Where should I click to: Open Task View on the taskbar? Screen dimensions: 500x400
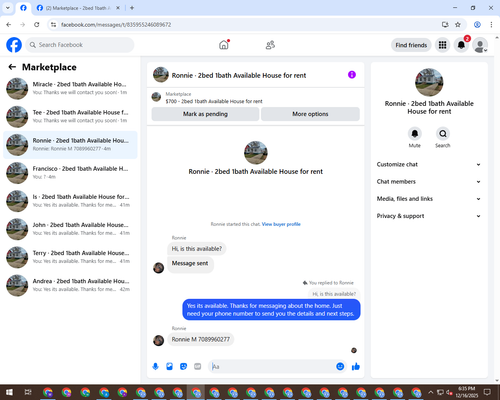tap(28, 392)
